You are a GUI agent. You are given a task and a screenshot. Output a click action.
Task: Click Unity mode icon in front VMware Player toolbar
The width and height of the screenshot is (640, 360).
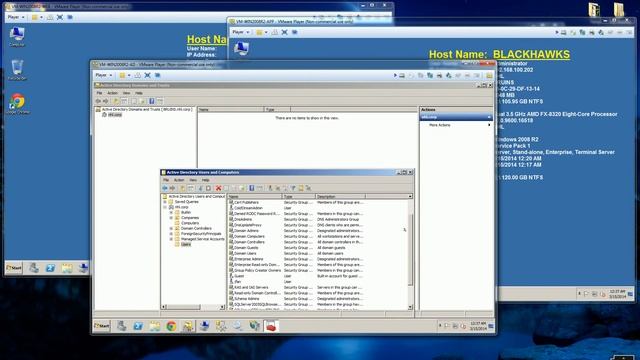tap(157, 75)
